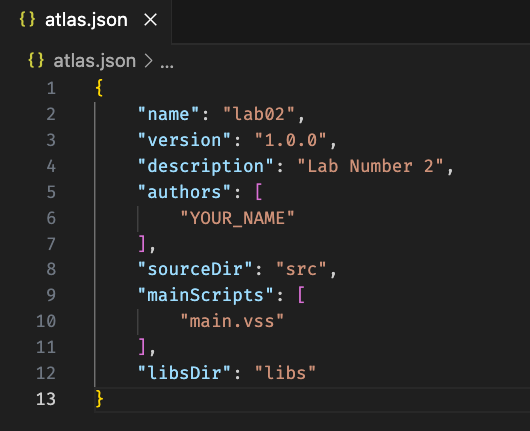The height and width of the screenshot is (431, 530).
Task: Click the opening bracket after "authors"
Action: [x=259, y=192]
